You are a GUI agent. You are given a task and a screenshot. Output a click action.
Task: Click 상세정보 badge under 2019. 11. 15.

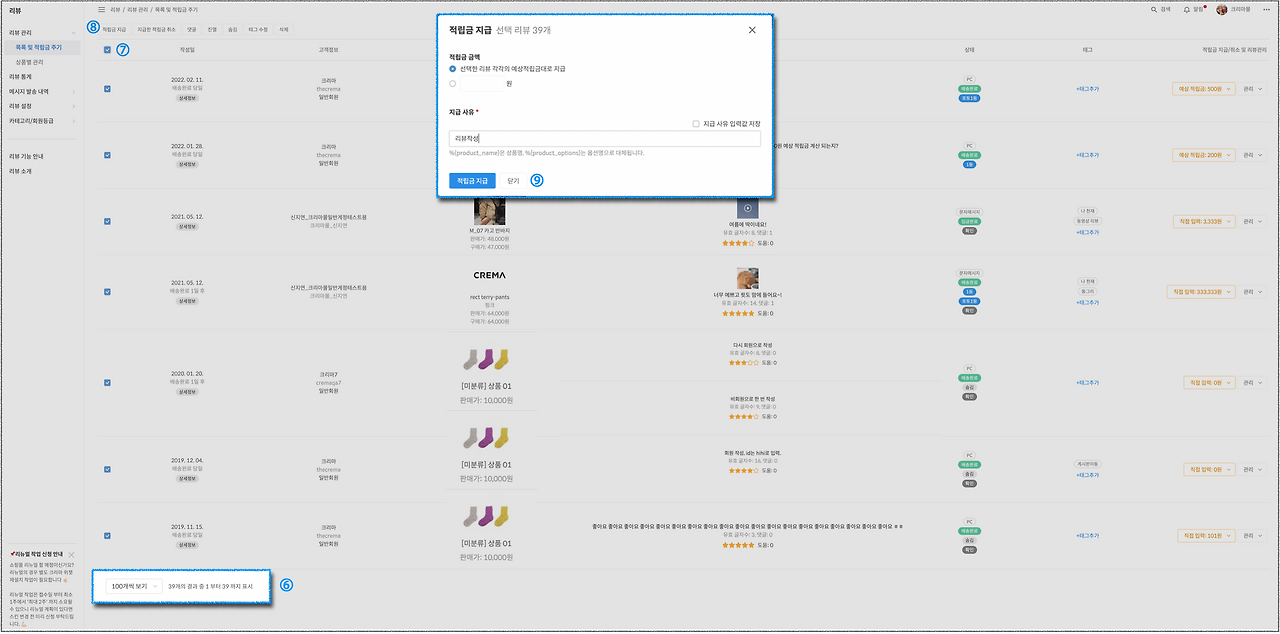click(x=187, y=546)
